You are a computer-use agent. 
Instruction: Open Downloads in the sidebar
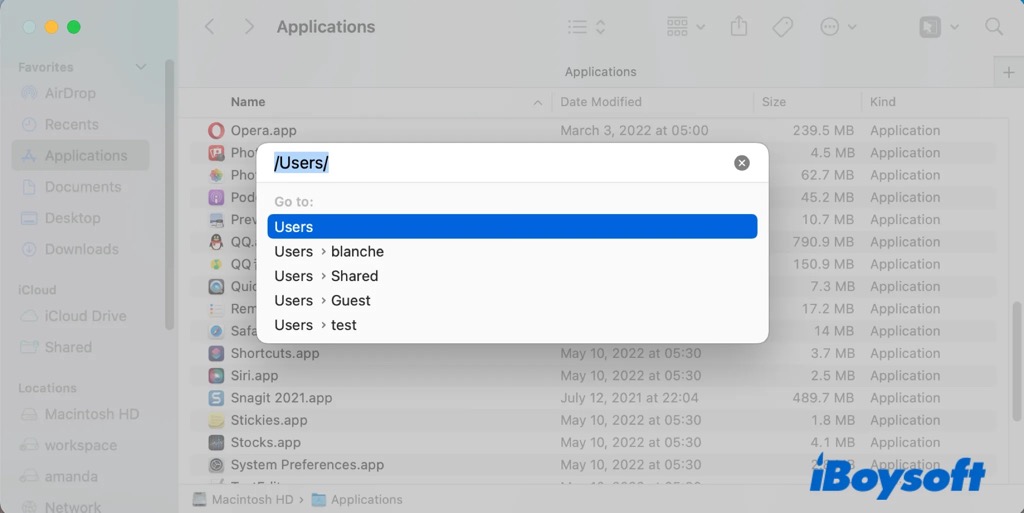tap(82, 249)
